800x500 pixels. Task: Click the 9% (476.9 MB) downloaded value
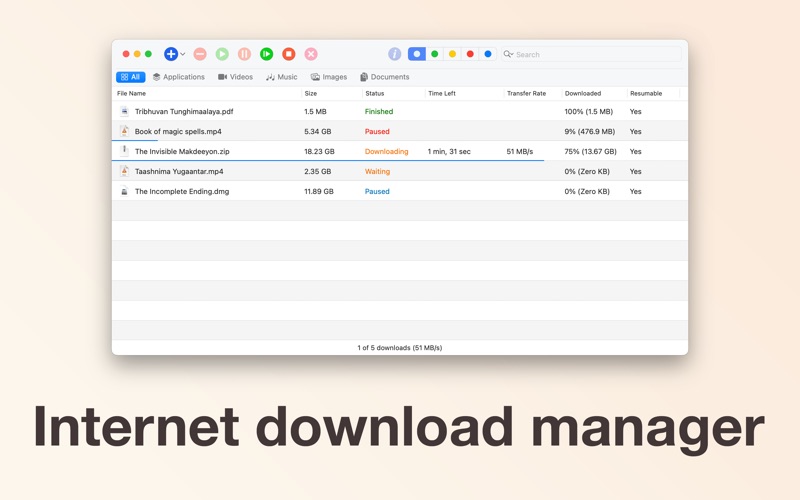tap(589, 131)
